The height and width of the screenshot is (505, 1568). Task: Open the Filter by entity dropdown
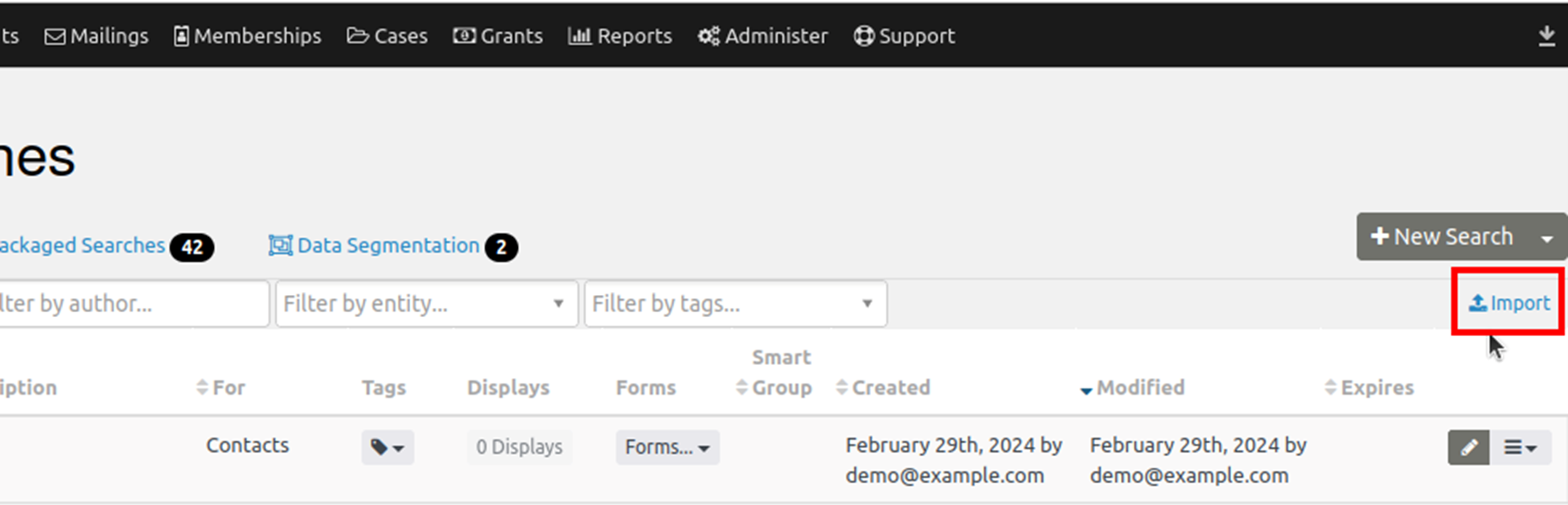[426, 304]
